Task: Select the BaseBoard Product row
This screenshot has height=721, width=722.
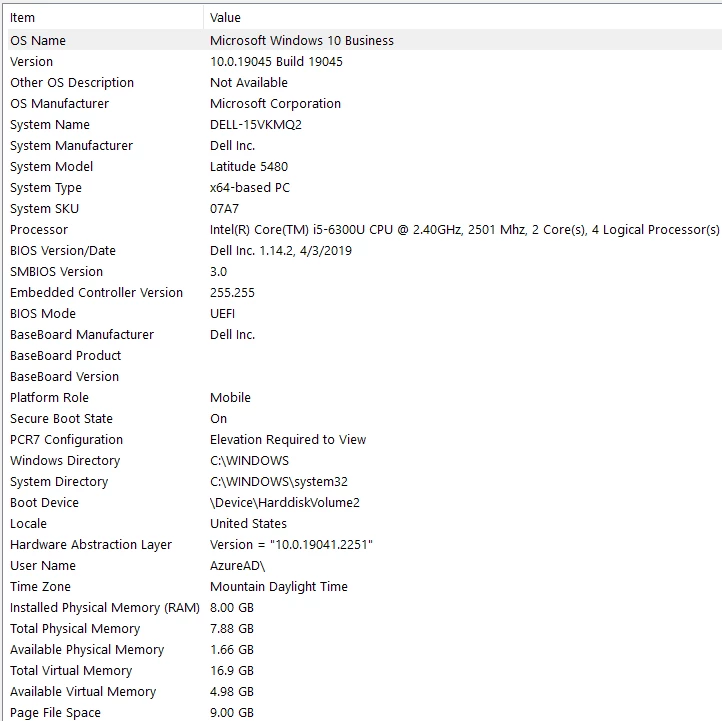Action: coord(65,356)
